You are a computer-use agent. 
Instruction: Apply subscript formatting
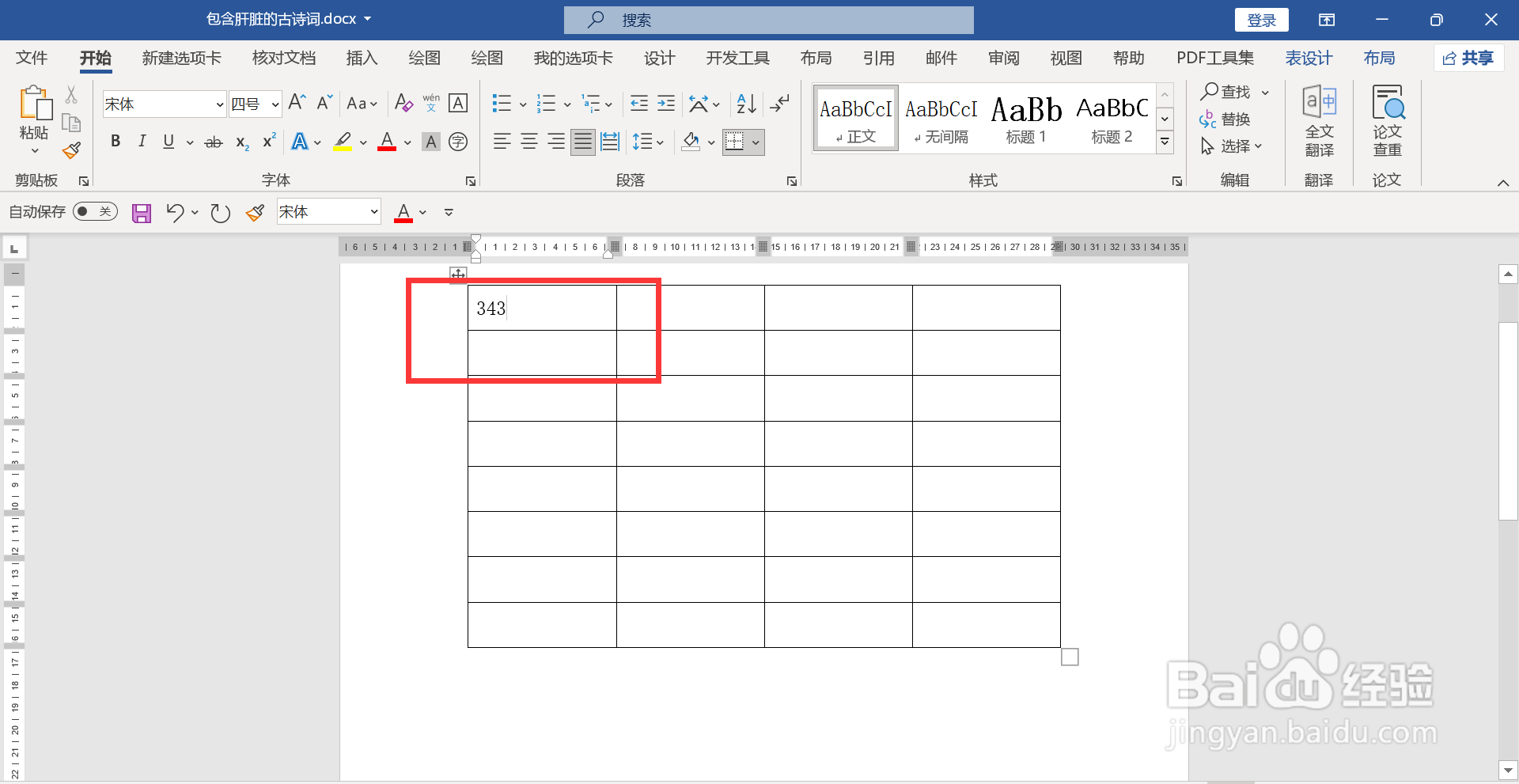coord(242,142)
